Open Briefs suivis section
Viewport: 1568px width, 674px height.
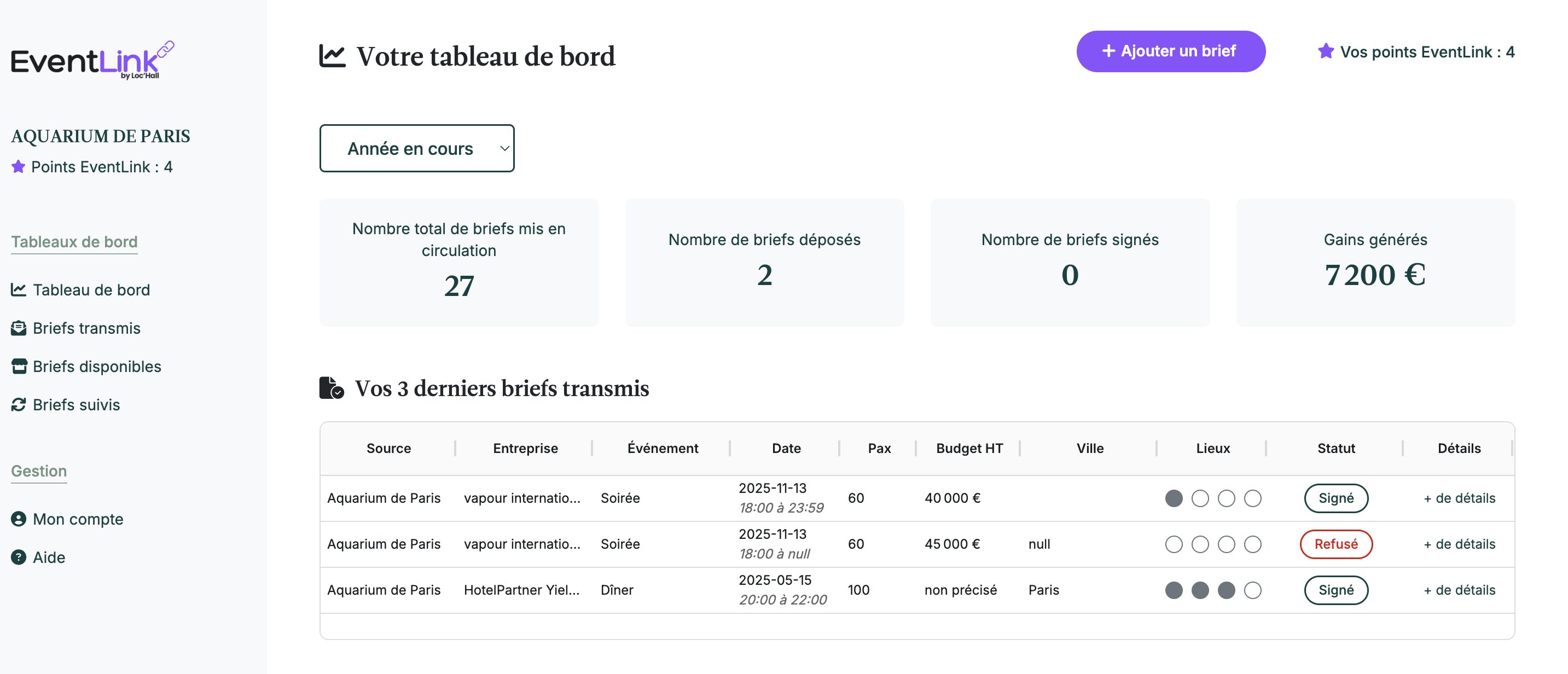point(65,405)
